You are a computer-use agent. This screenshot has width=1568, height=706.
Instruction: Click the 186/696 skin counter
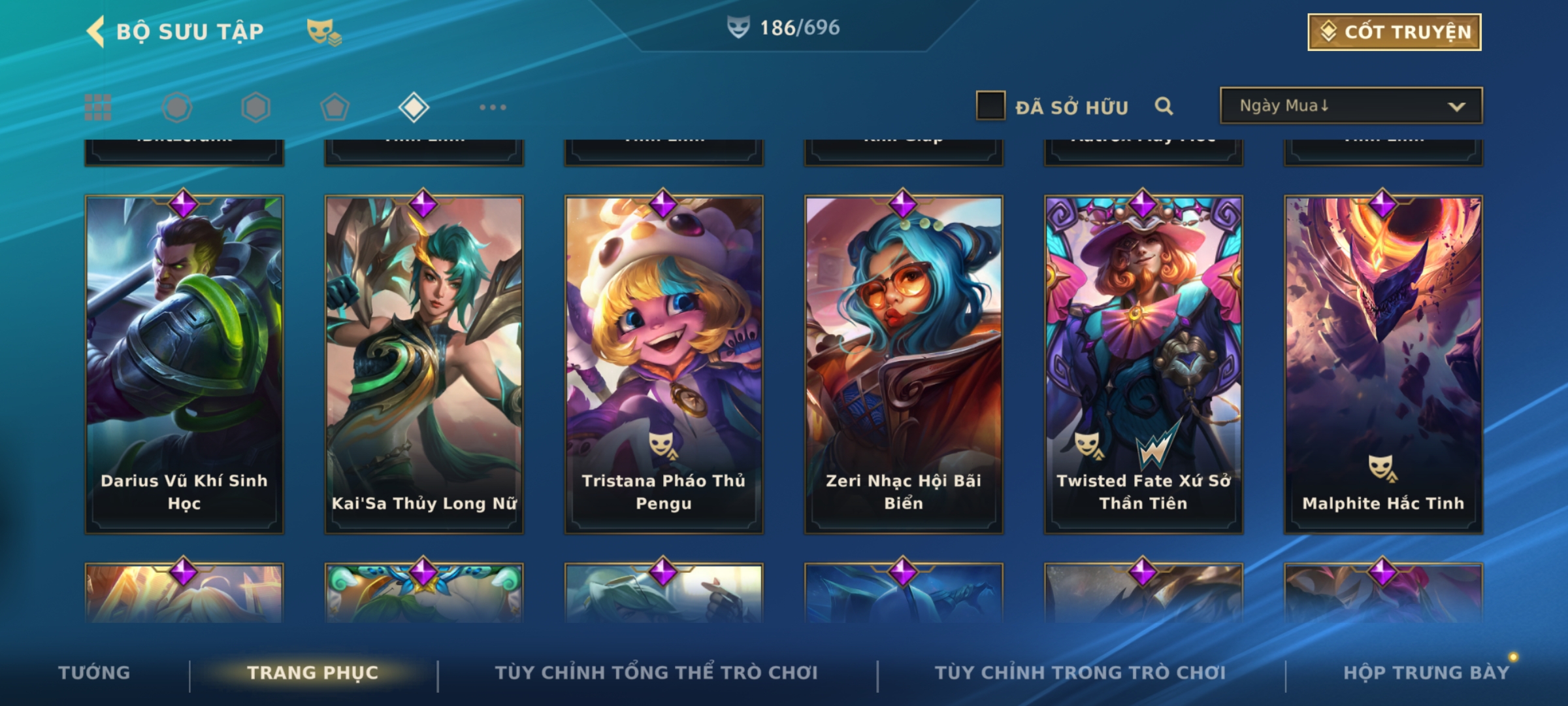(x=784, y=27)
